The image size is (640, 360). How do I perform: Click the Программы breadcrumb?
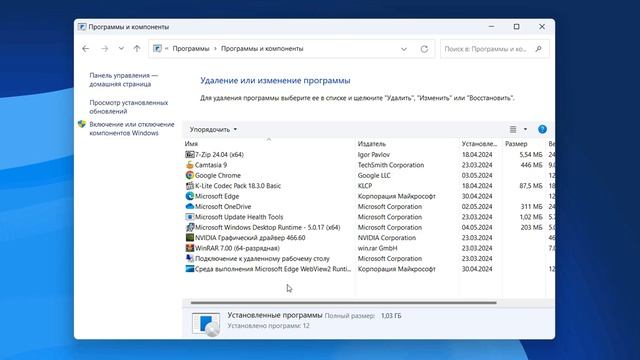pos(191,49)
